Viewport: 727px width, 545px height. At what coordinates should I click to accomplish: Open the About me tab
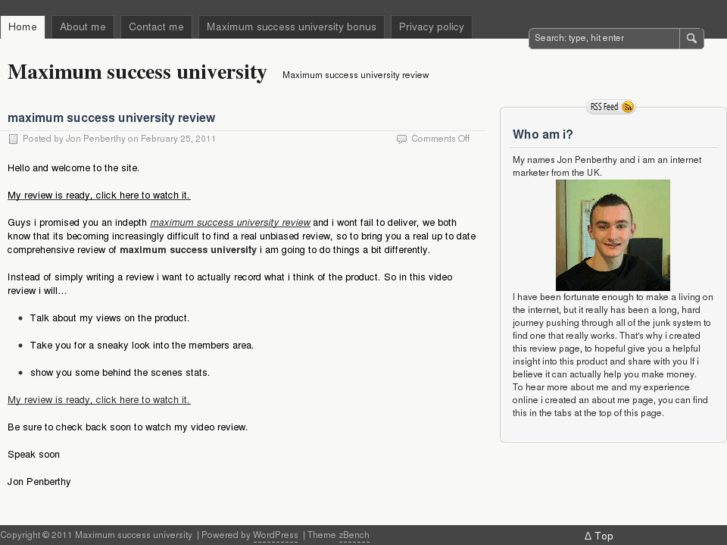pos(83,27)
